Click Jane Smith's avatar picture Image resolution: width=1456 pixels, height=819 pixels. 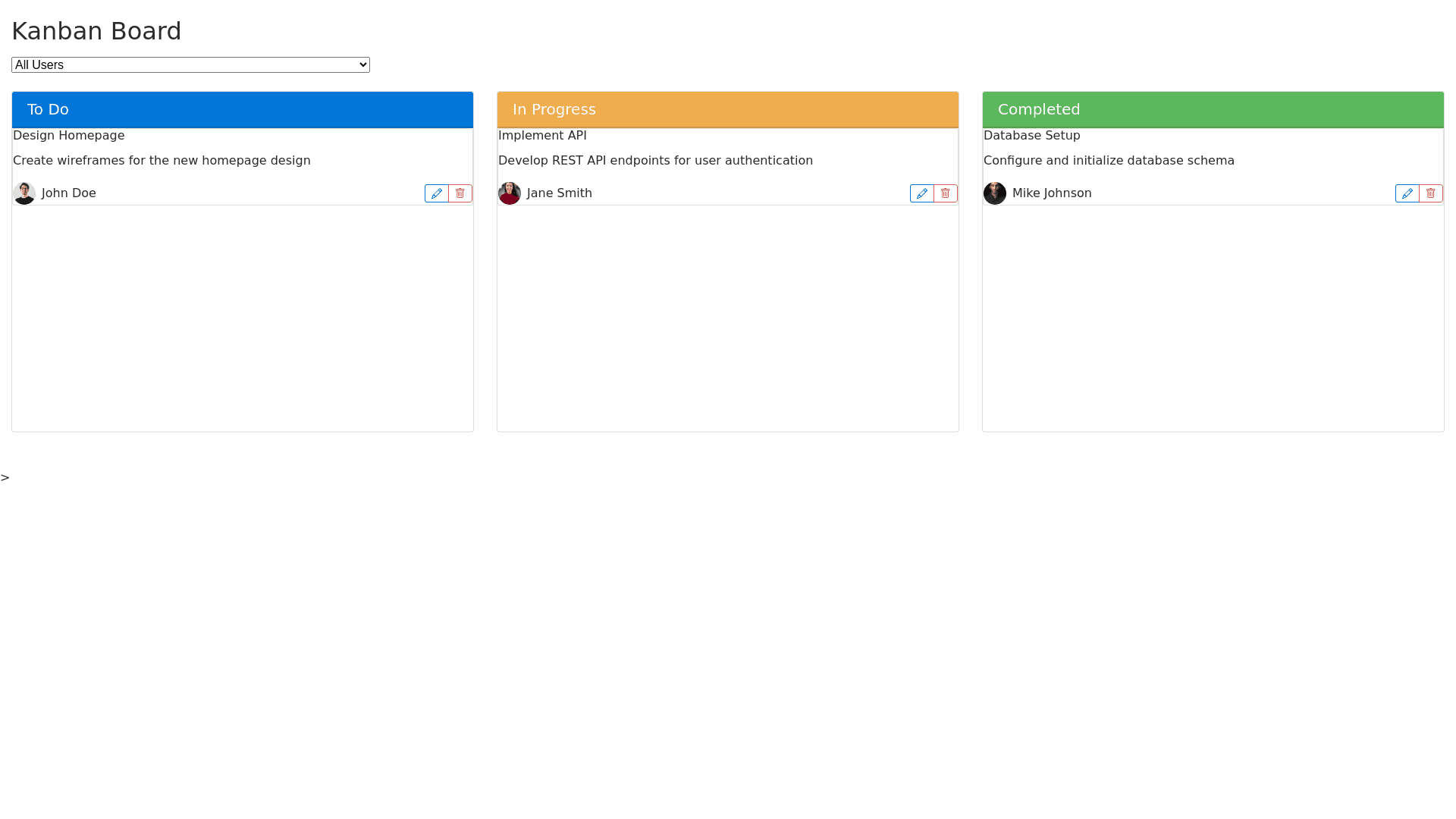(x=510, y=193)
